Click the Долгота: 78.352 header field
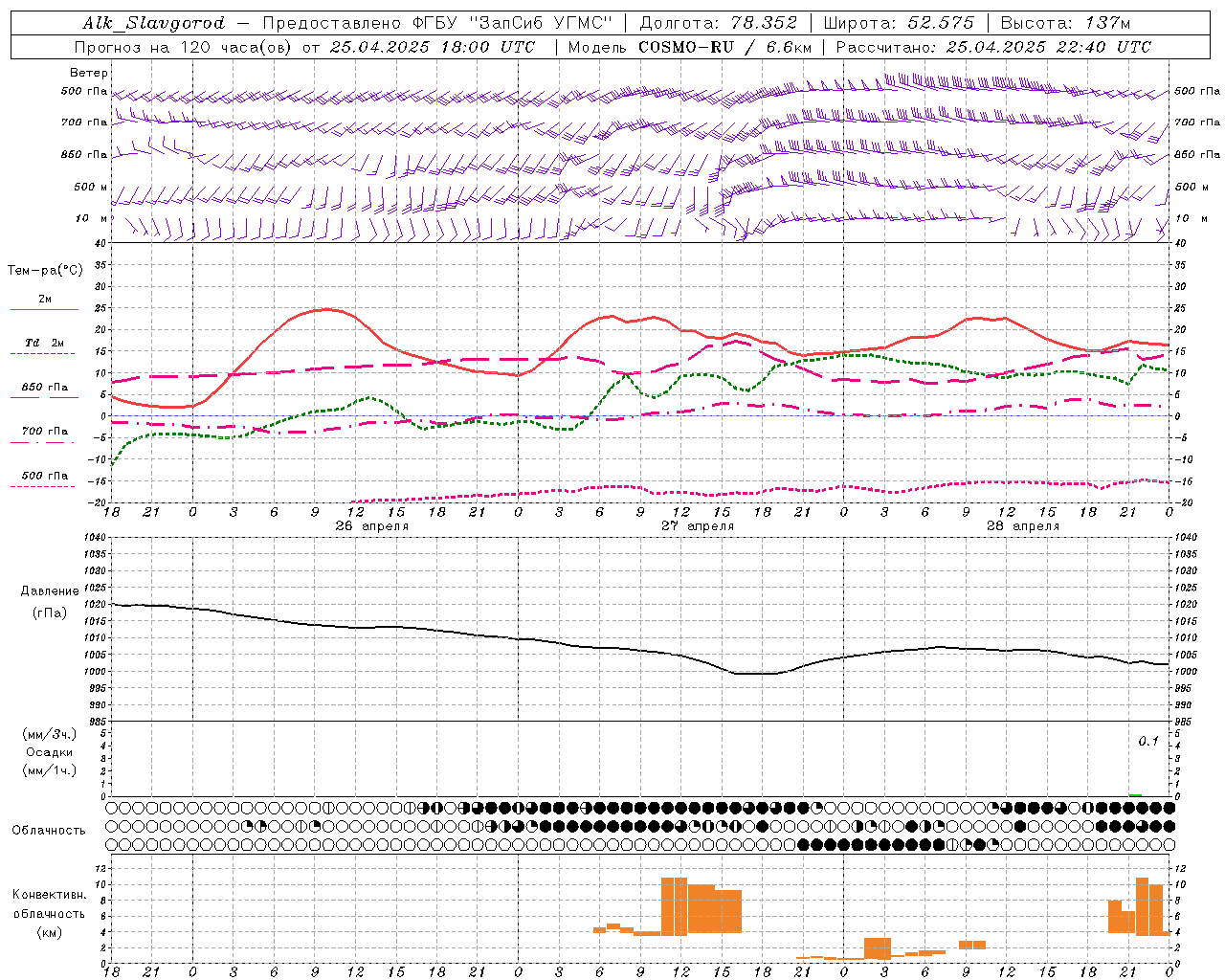Image resolution: width=1225 pixels, height=980 pixels. click(x=717, y=23)
